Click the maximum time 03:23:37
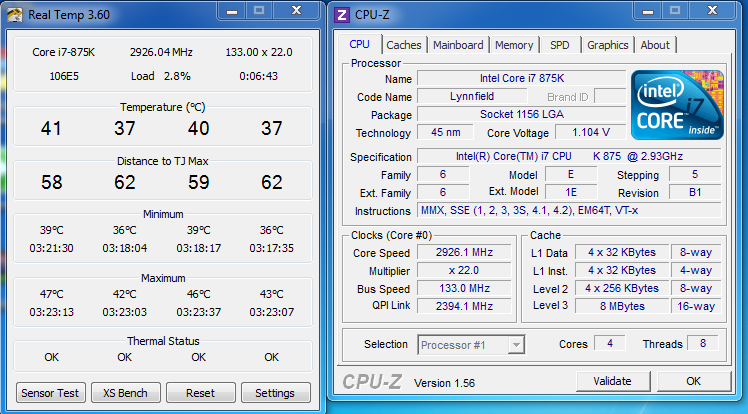748x414 pixels. 198,312
